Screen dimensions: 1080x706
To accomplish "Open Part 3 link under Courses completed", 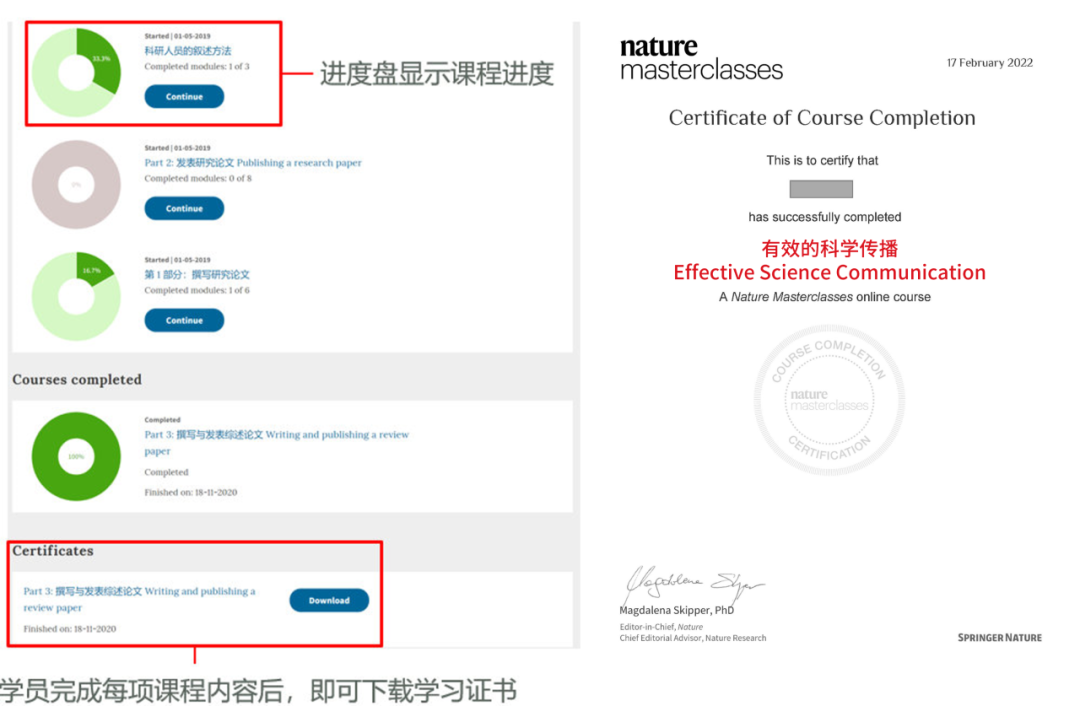I will [x=276, y=443].
